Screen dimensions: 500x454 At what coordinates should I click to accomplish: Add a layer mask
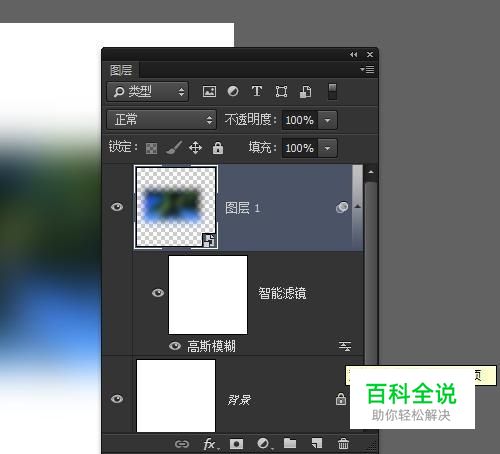pos(236,444)
